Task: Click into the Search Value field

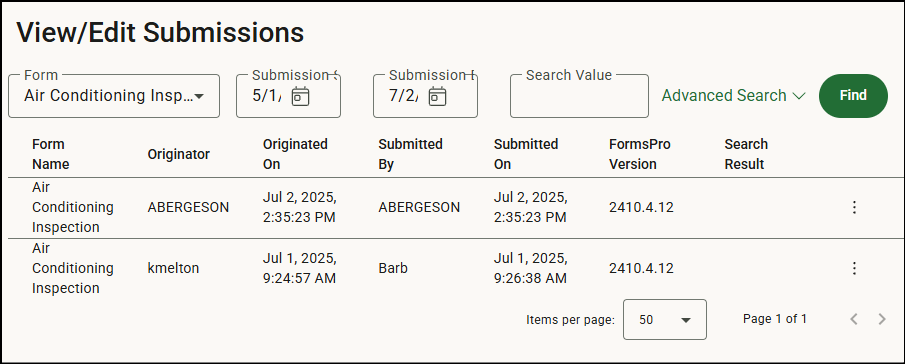Action: pyautogui.click(x=579, y=96)
